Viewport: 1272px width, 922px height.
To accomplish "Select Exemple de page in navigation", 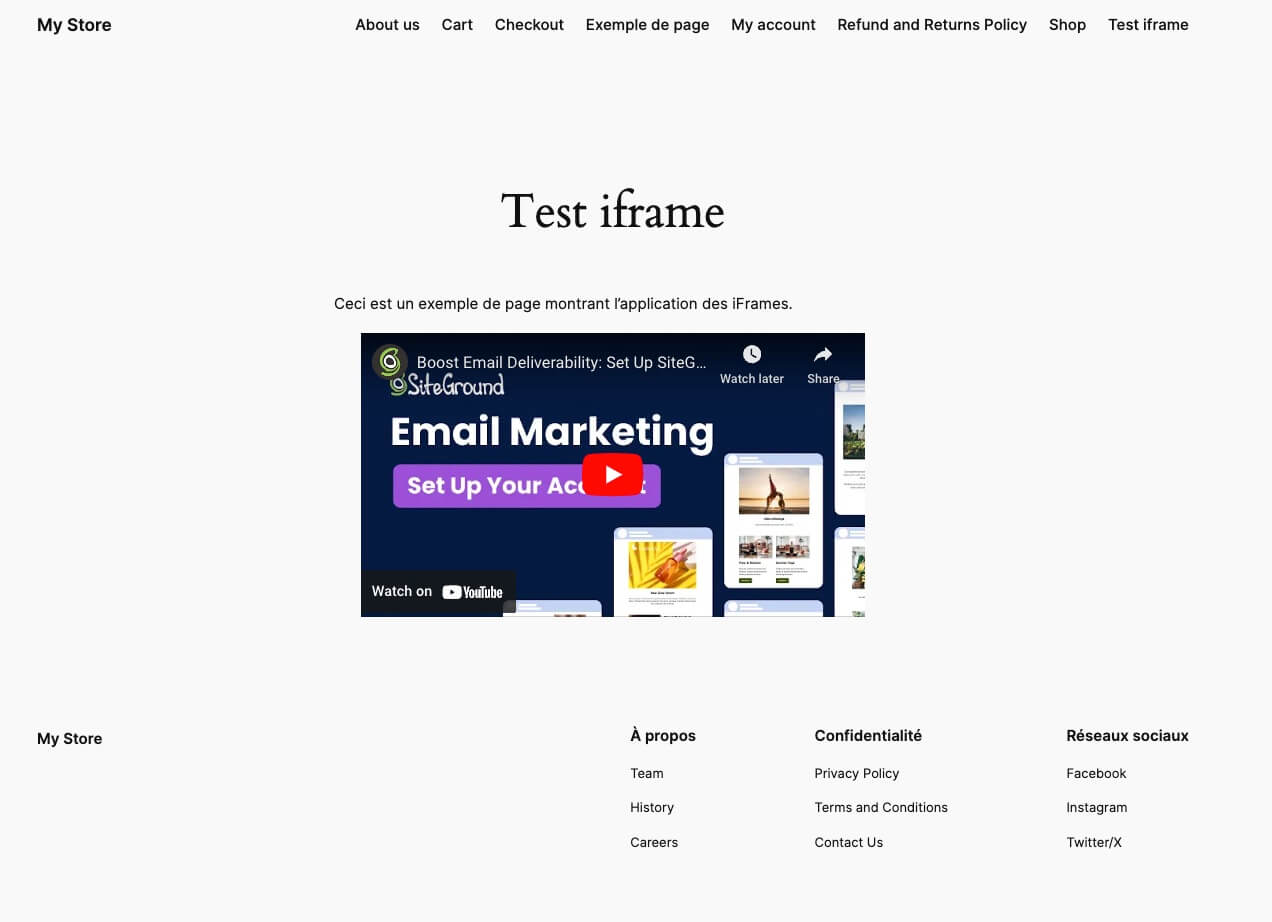I will pyautogui.click(x=647, y=25).
